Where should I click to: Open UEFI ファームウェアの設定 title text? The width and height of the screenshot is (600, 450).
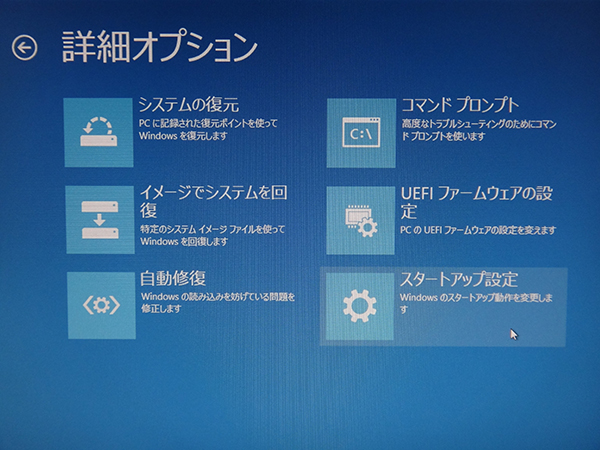click(x=477, y=202)
